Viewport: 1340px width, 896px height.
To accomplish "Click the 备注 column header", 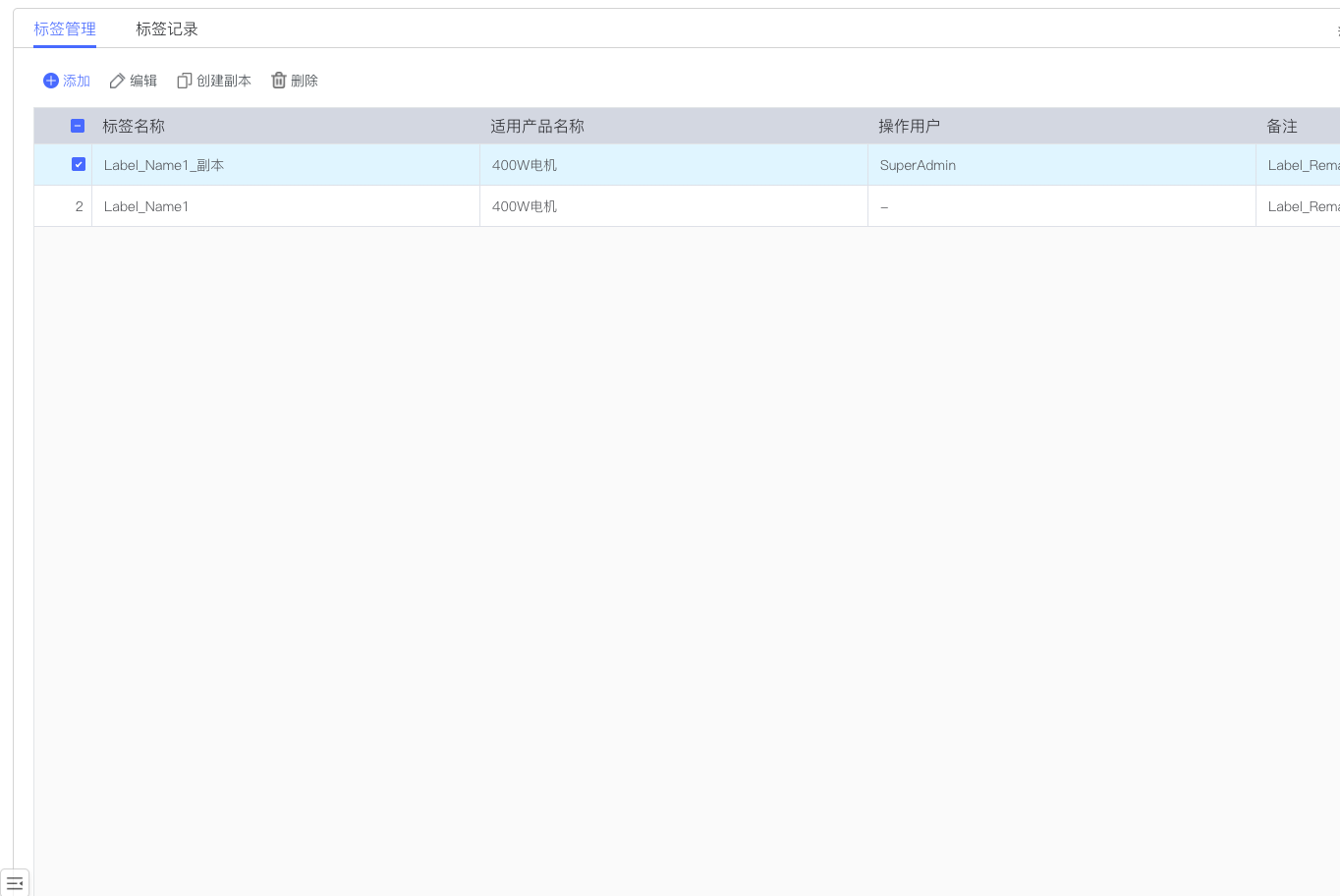I will pyautogui.click(x=1282, y=126).
